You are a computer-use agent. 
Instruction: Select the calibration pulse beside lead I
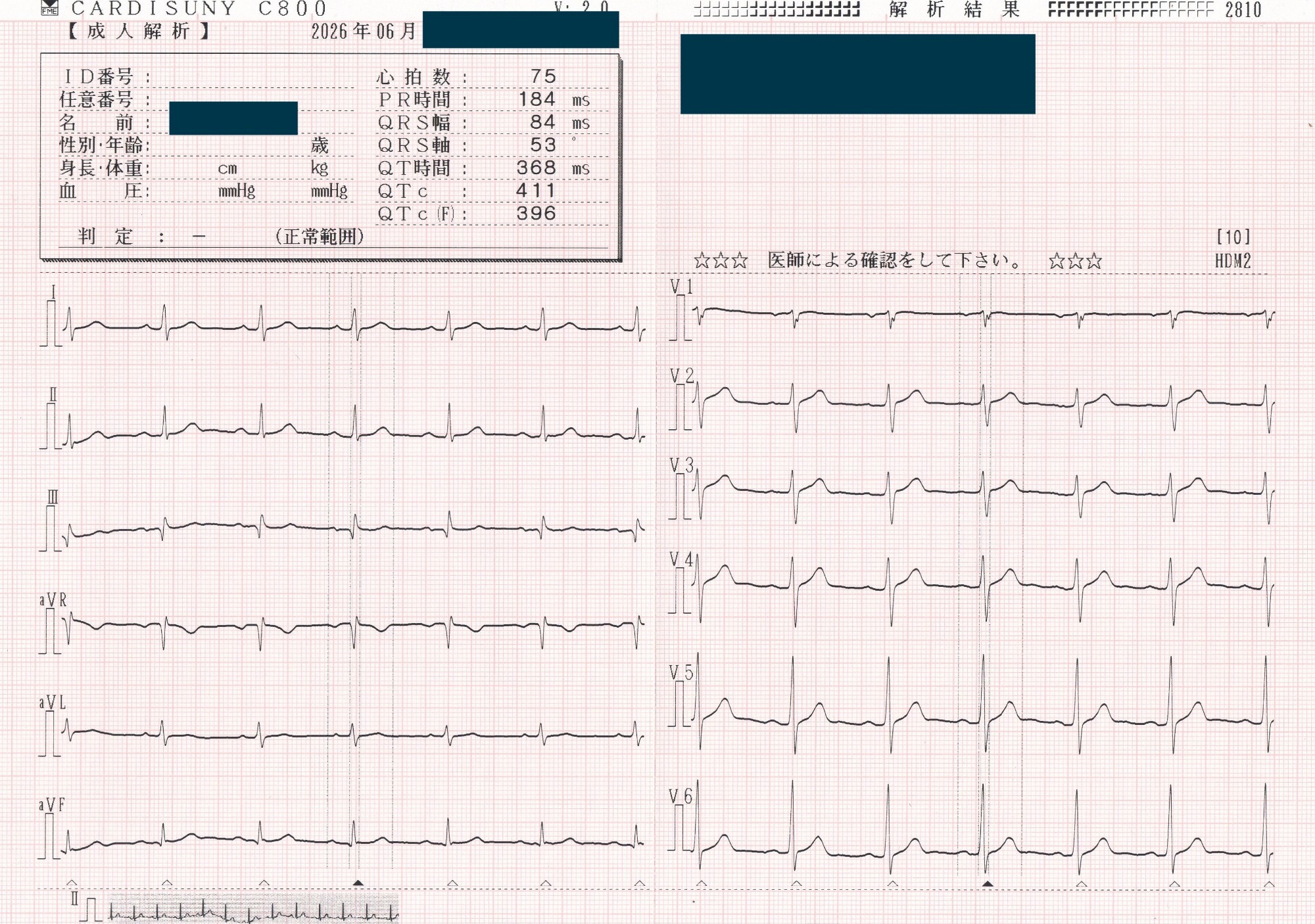point(51,323)
